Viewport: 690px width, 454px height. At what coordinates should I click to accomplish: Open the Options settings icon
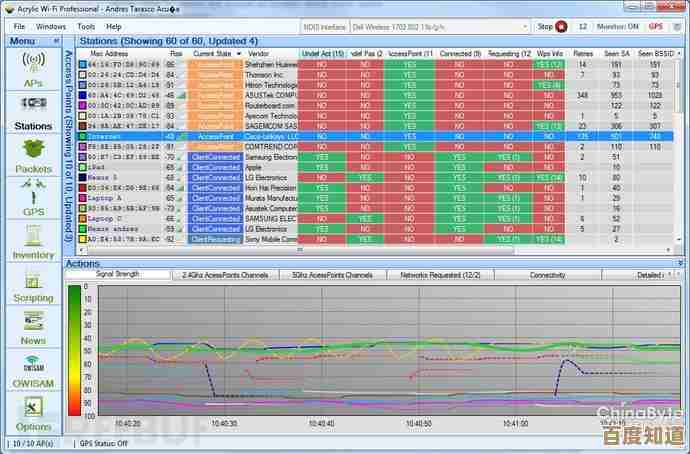32,412
